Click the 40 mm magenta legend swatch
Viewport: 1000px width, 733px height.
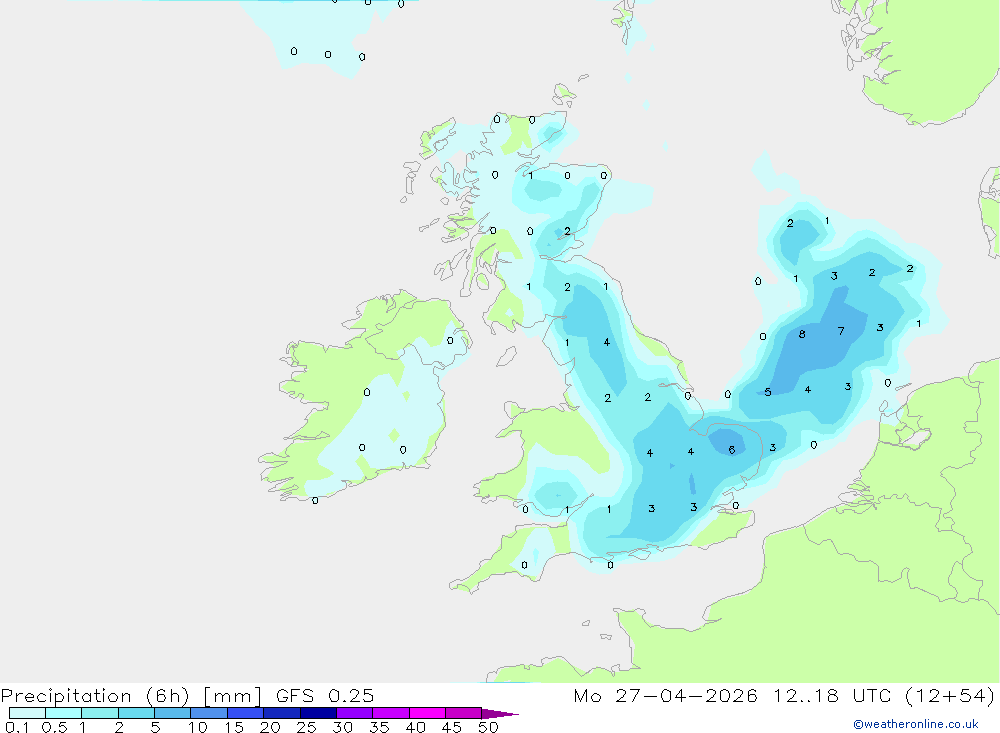tap(427, 713)
